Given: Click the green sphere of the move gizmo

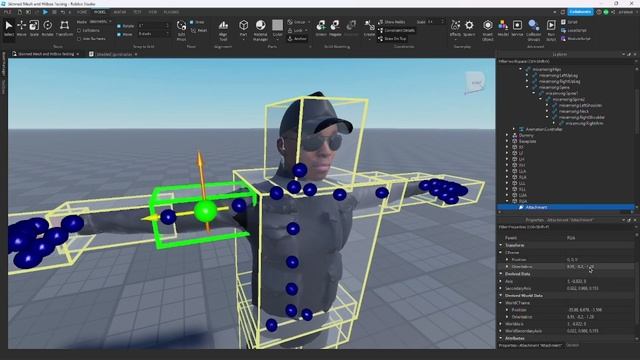Looking at the screenshot, I should [x=205, y=211].
